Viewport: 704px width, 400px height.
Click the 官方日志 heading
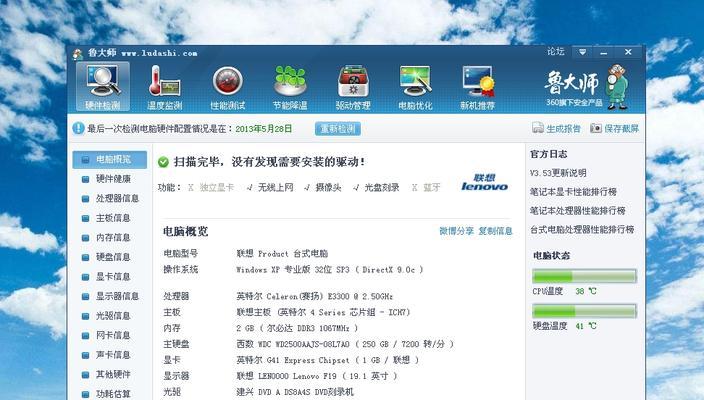(x=549, y=154)
